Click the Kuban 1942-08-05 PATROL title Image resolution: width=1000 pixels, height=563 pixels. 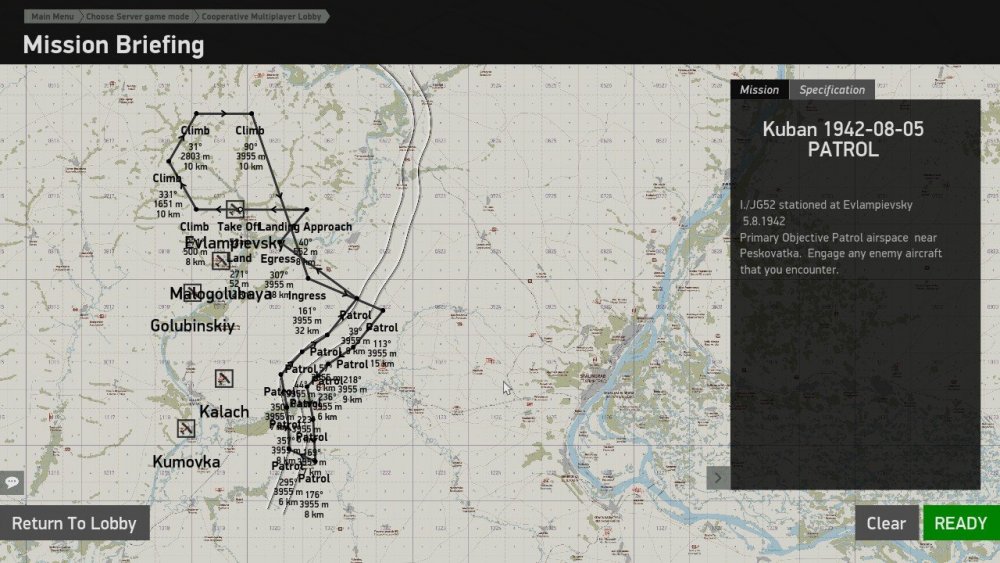click(x=843, y=139)
